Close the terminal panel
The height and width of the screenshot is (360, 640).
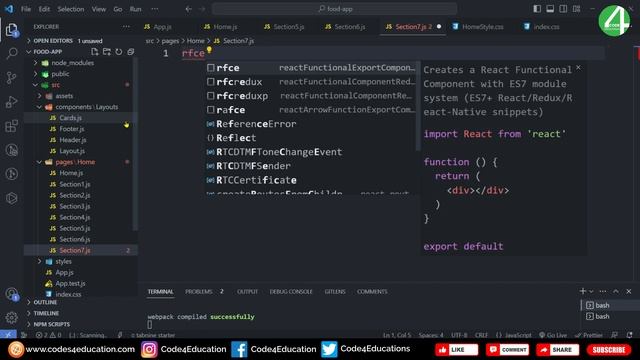pyautogui.click(x=629, y=291)
